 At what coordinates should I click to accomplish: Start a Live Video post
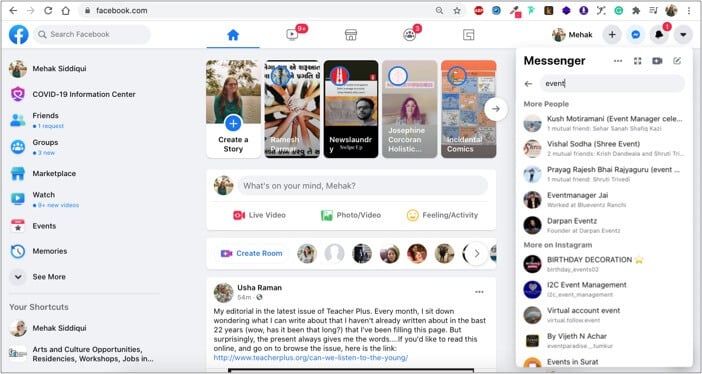[259, 215]
